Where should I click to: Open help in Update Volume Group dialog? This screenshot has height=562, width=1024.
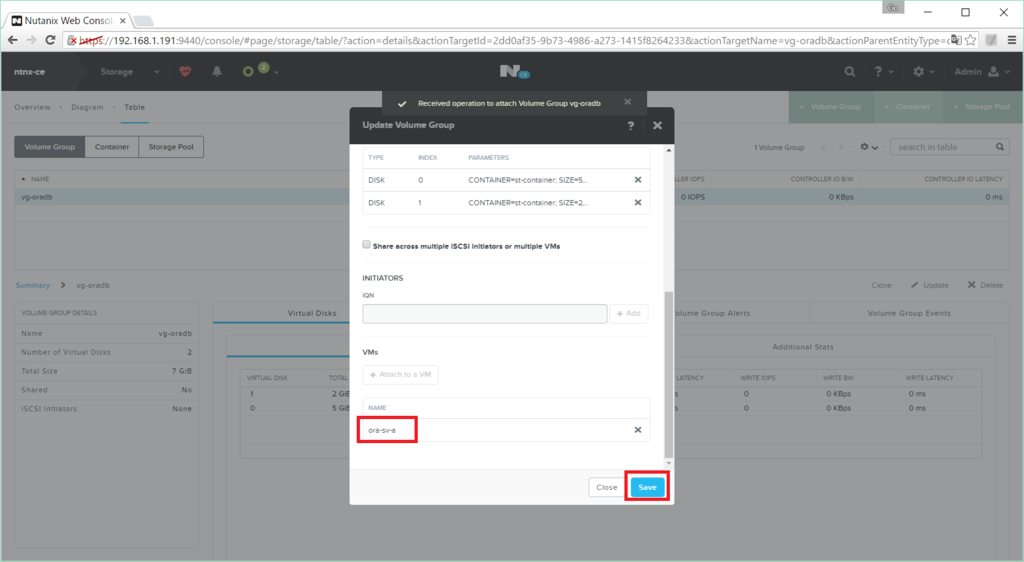(630, 125)
